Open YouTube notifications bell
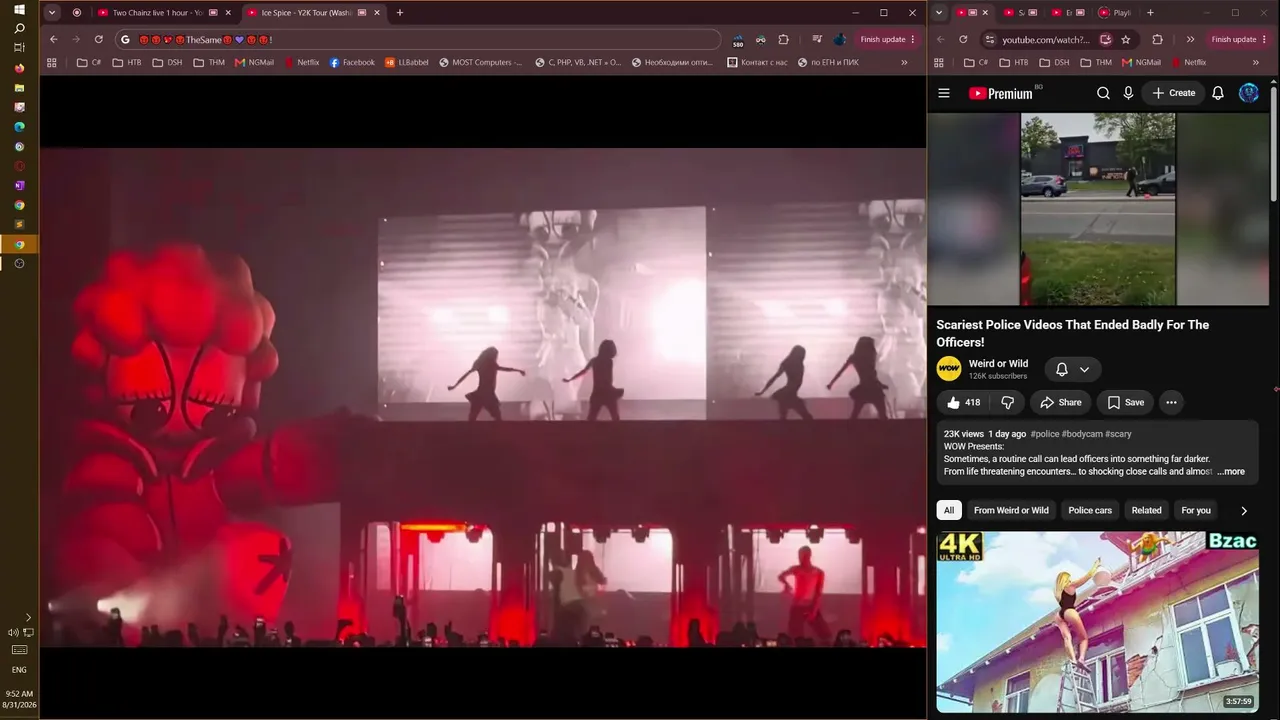 click(1218, 93)
